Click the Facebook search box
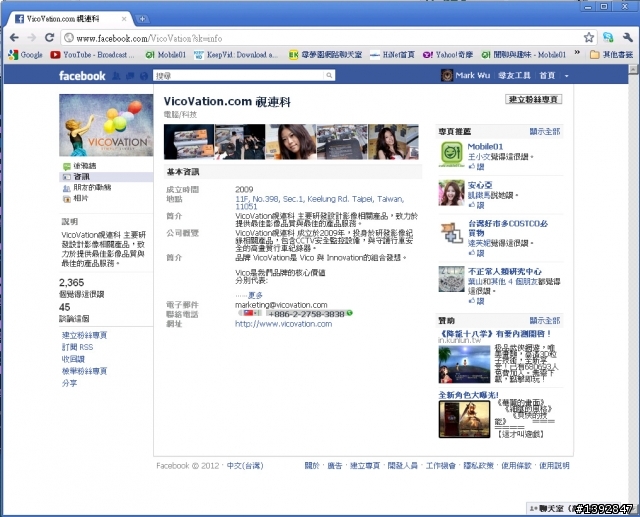Image resolution: width=640 pixels, height=517 pixels. tap(239, 75)
